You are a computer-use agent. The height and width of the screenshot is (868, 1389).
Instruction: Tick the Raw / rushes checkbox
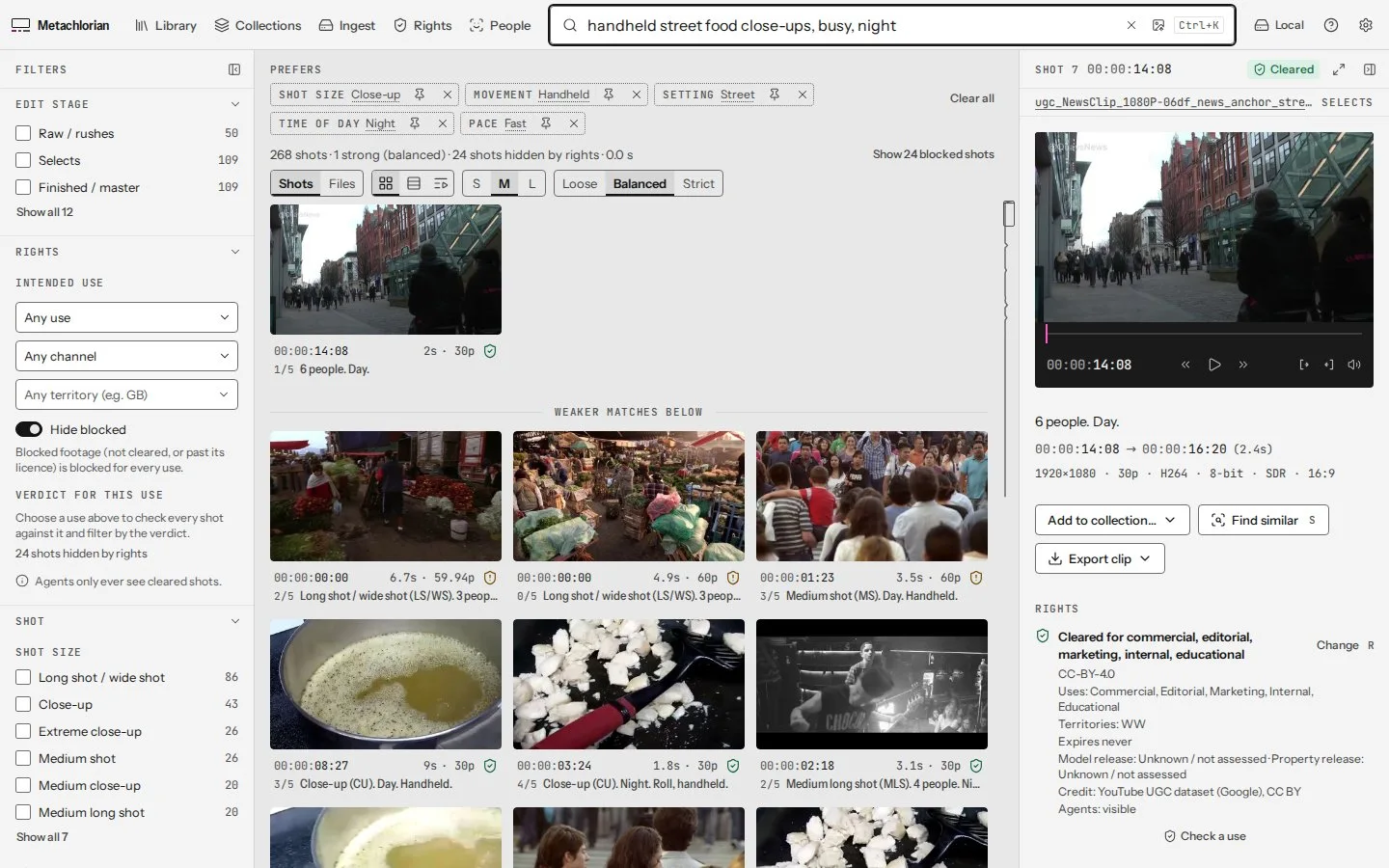tap(23, 133)
